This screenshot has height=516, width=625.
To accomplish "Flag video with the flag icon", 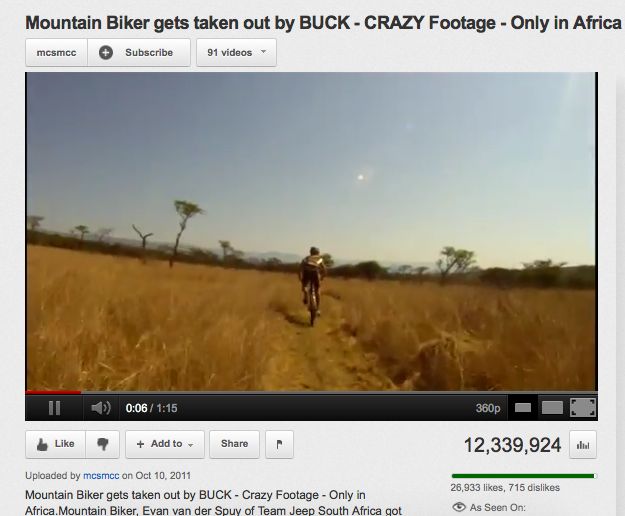I will [279, 444].
